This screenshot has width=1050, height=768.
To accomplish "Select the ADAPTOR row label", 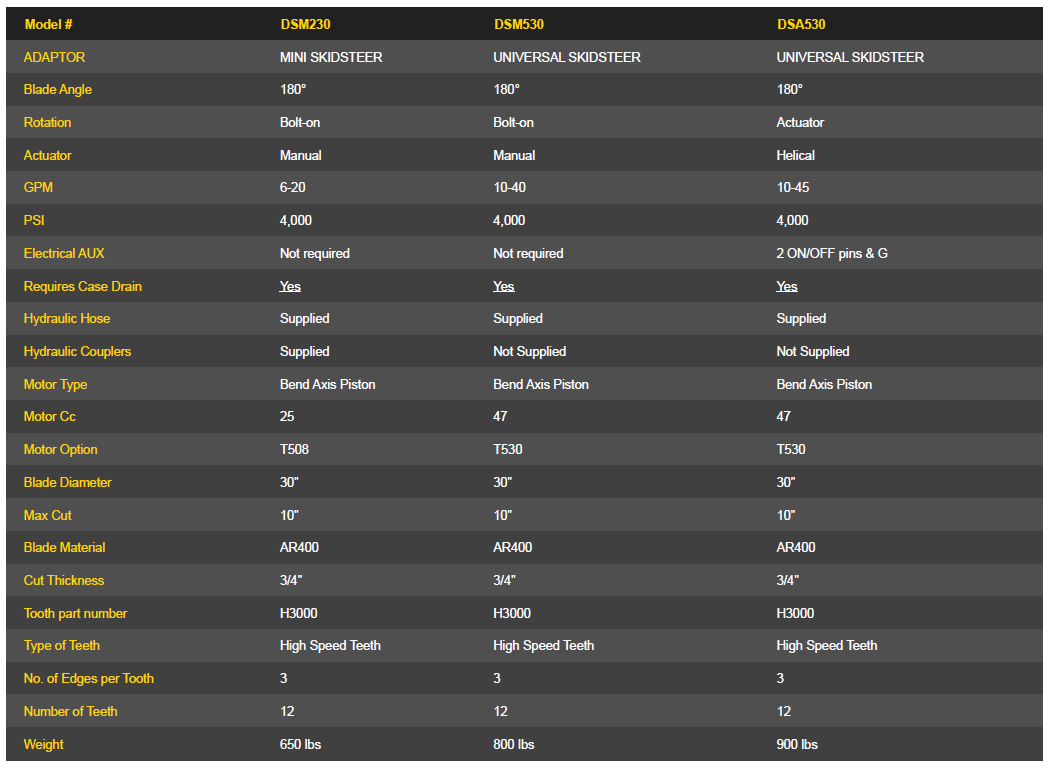I will pyautogui.click(x=55, y=57).
